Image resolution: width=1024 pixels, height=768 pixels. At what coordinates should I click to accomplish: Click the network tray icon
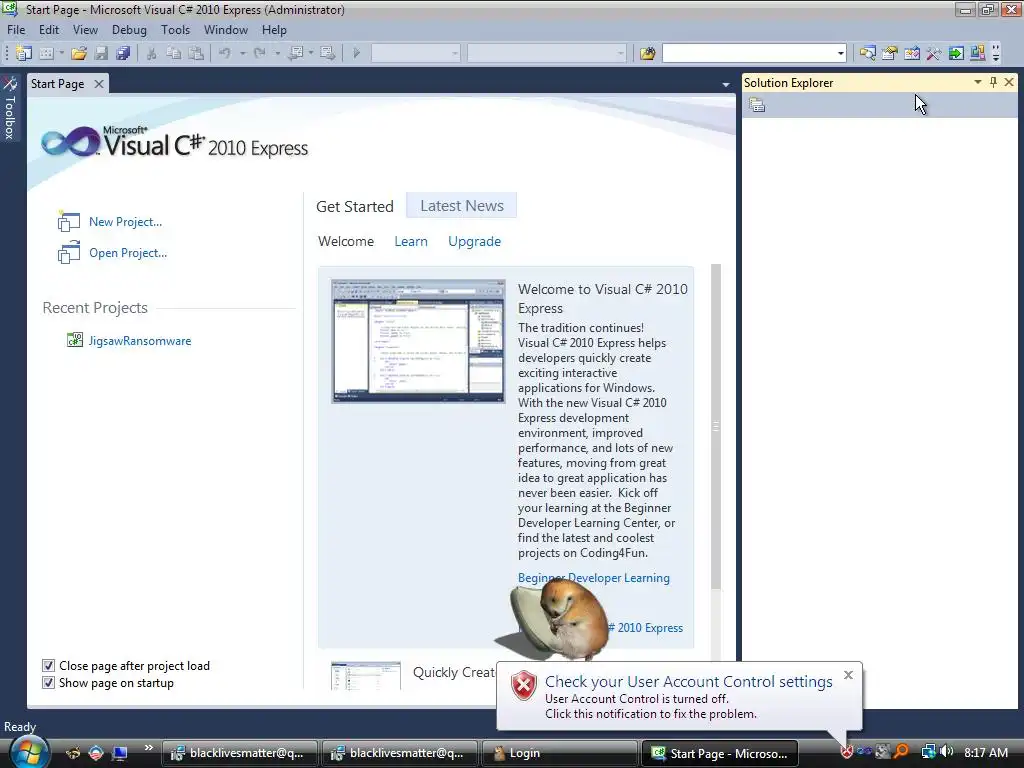coord(928,752)
